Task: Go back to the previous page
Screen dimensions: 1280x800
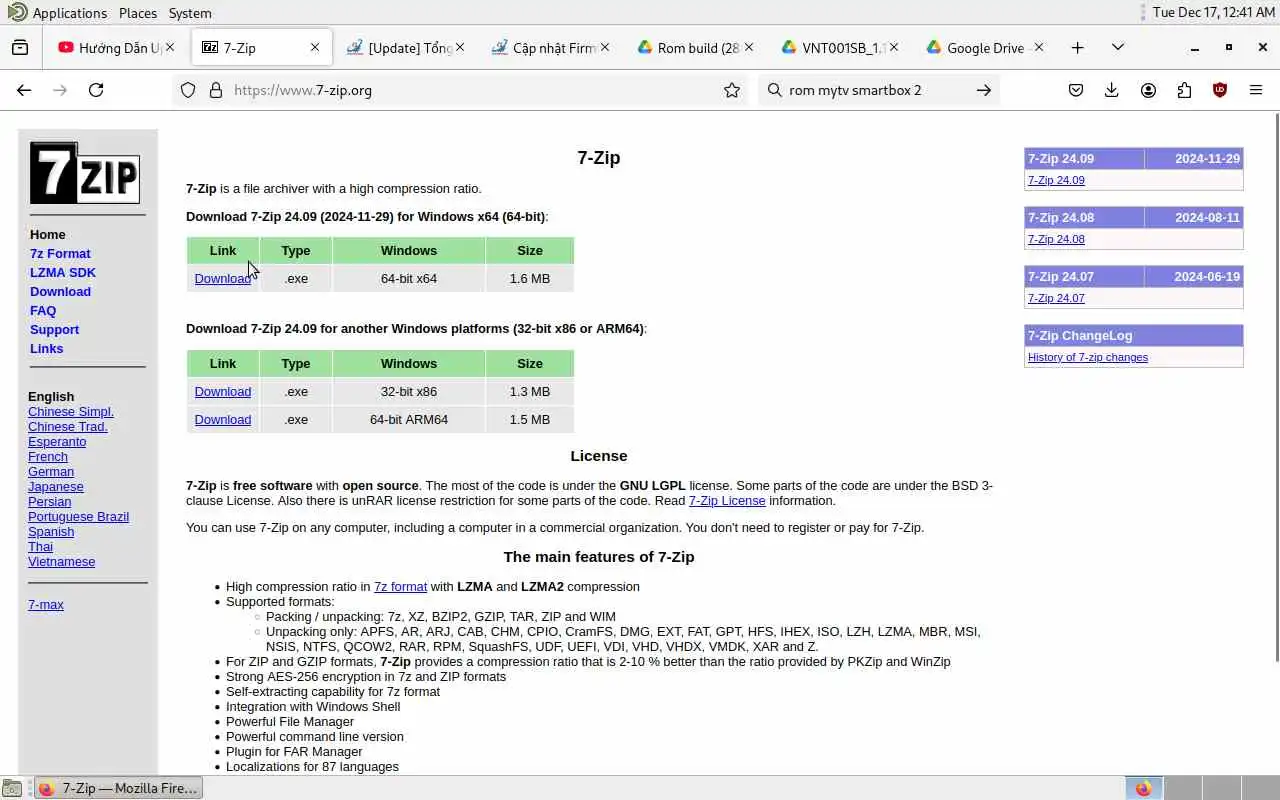Action: (x=24, y=90)
